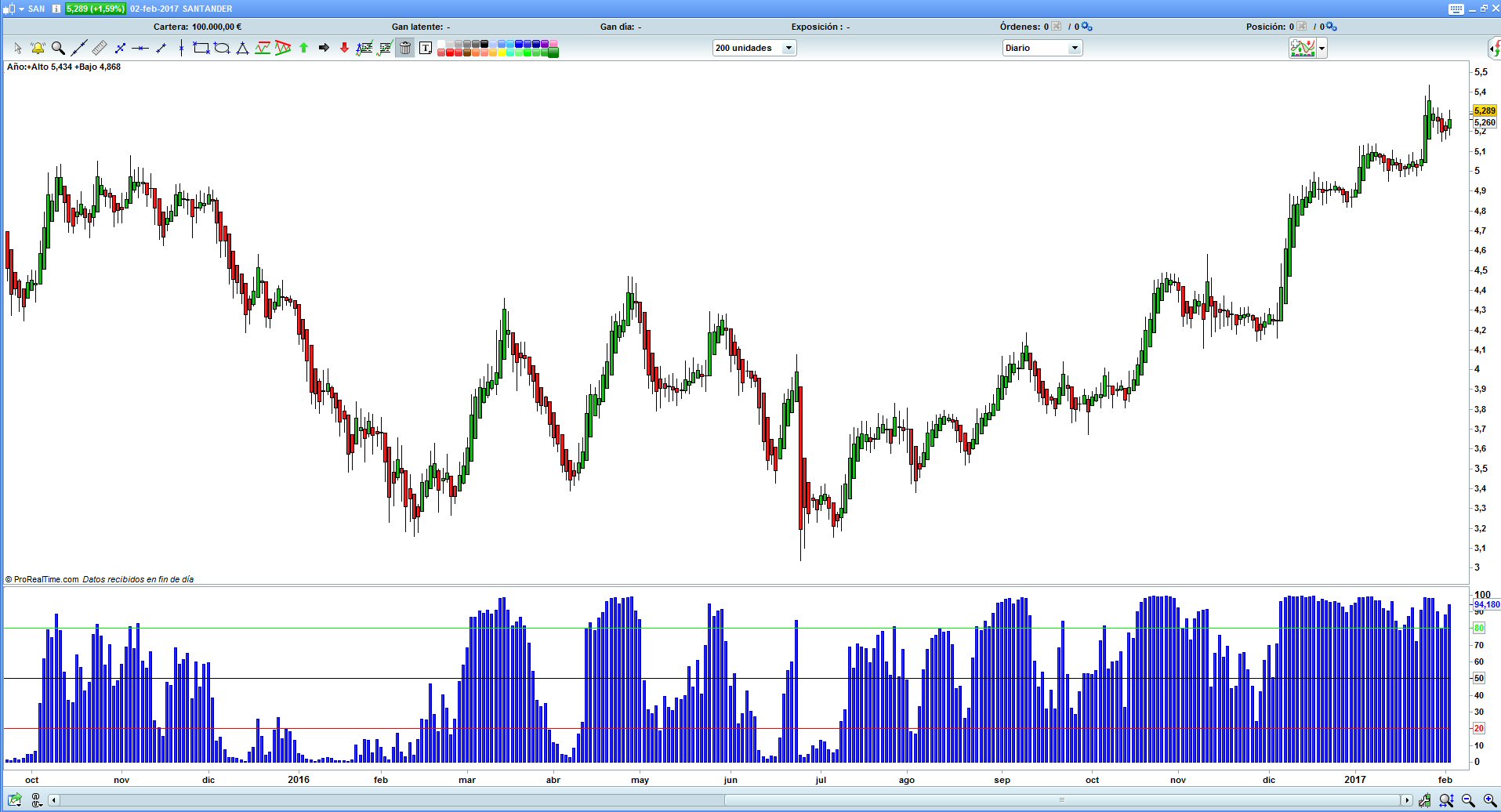
Task: Click the 2017 label on time axis
Action: click(x=1354, y=779)
